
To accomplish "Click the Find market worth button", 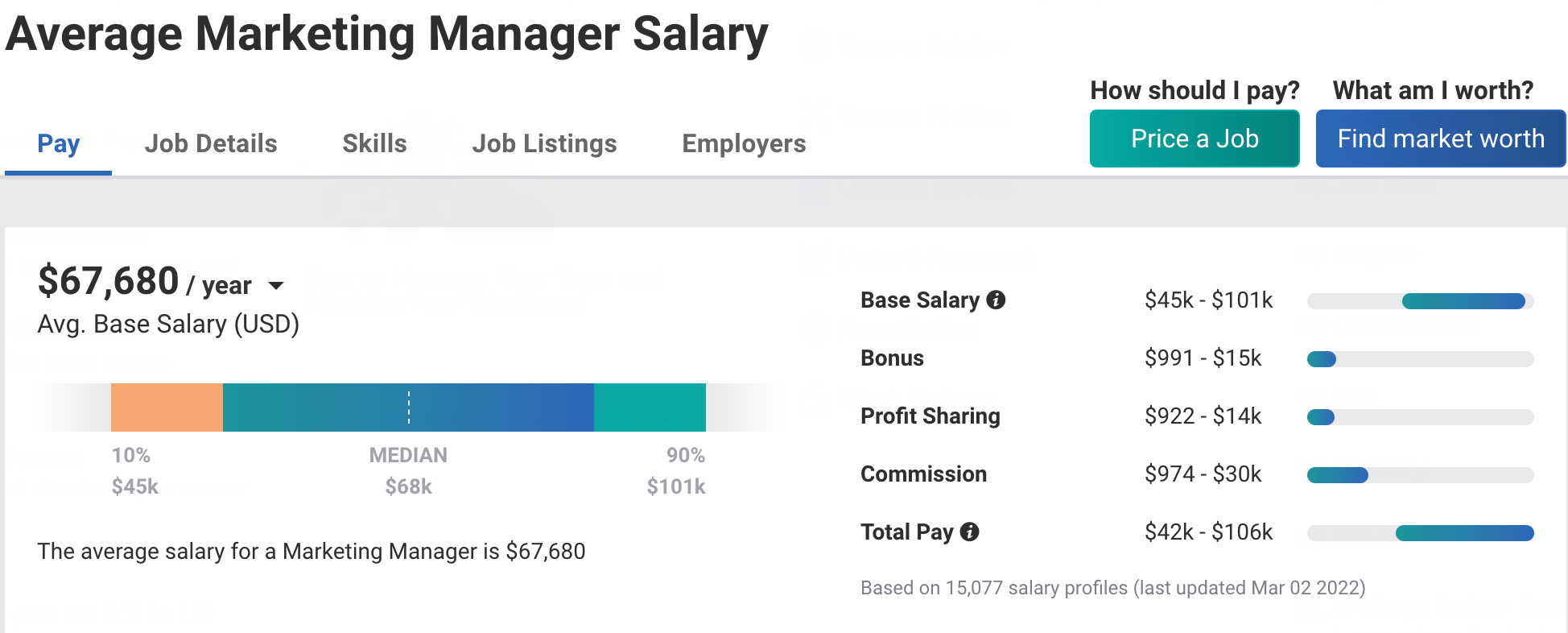I will pos(1441,139).
